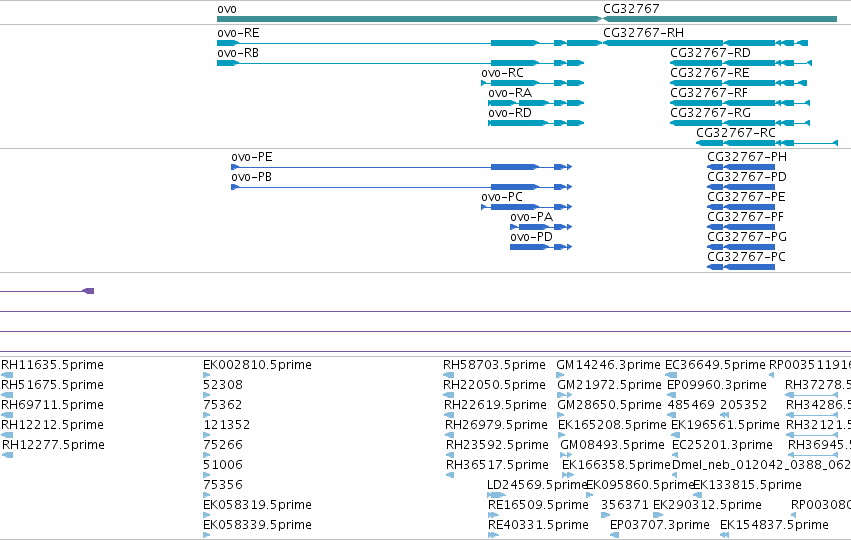851x540 pixels.
Task: Click the RH11635.5prime EST label
Action: (x=53, y=365)
